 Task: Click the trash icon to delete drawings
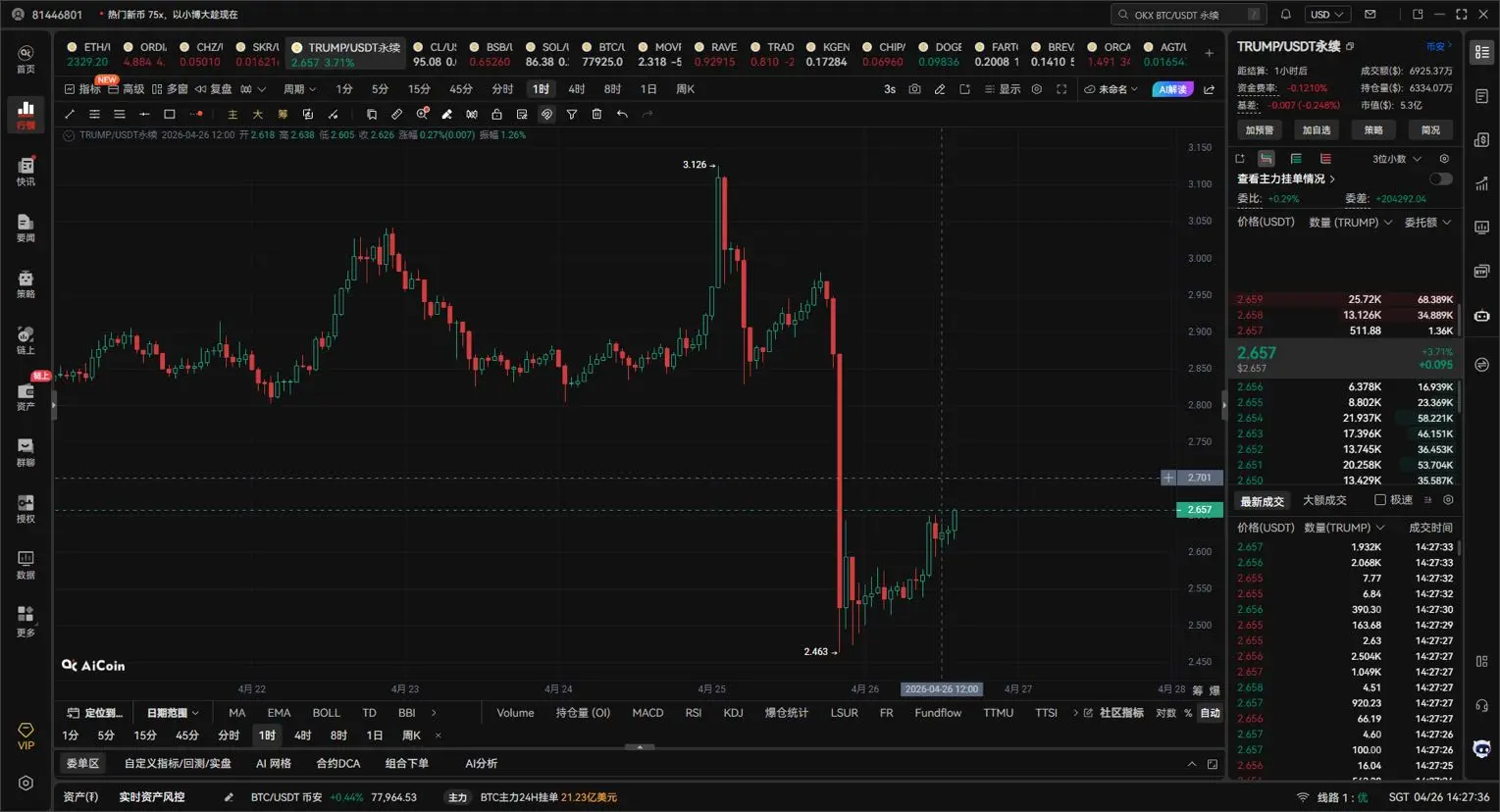coord(596,115)
